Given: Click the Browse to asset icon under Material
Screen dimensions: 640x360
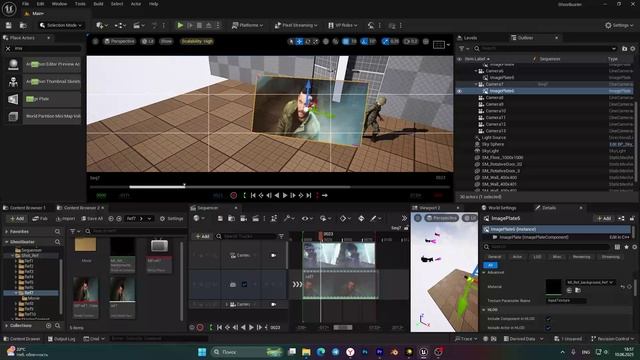Looking at the screenshot, I should (x=578, y=290).
